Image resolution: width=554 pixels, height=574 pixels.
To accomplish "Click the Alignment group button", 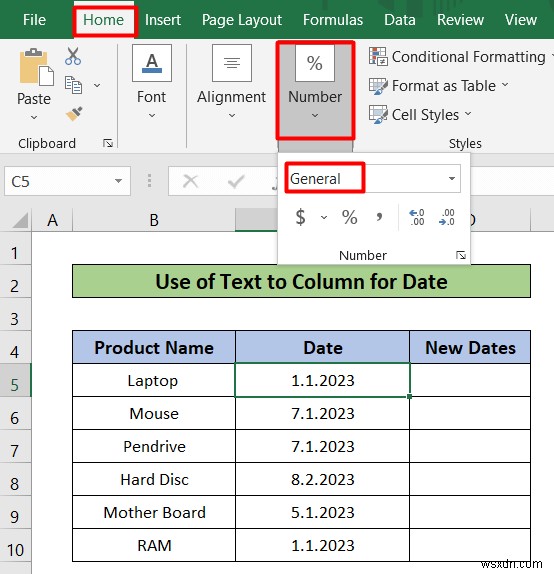I will click(231, 83).
